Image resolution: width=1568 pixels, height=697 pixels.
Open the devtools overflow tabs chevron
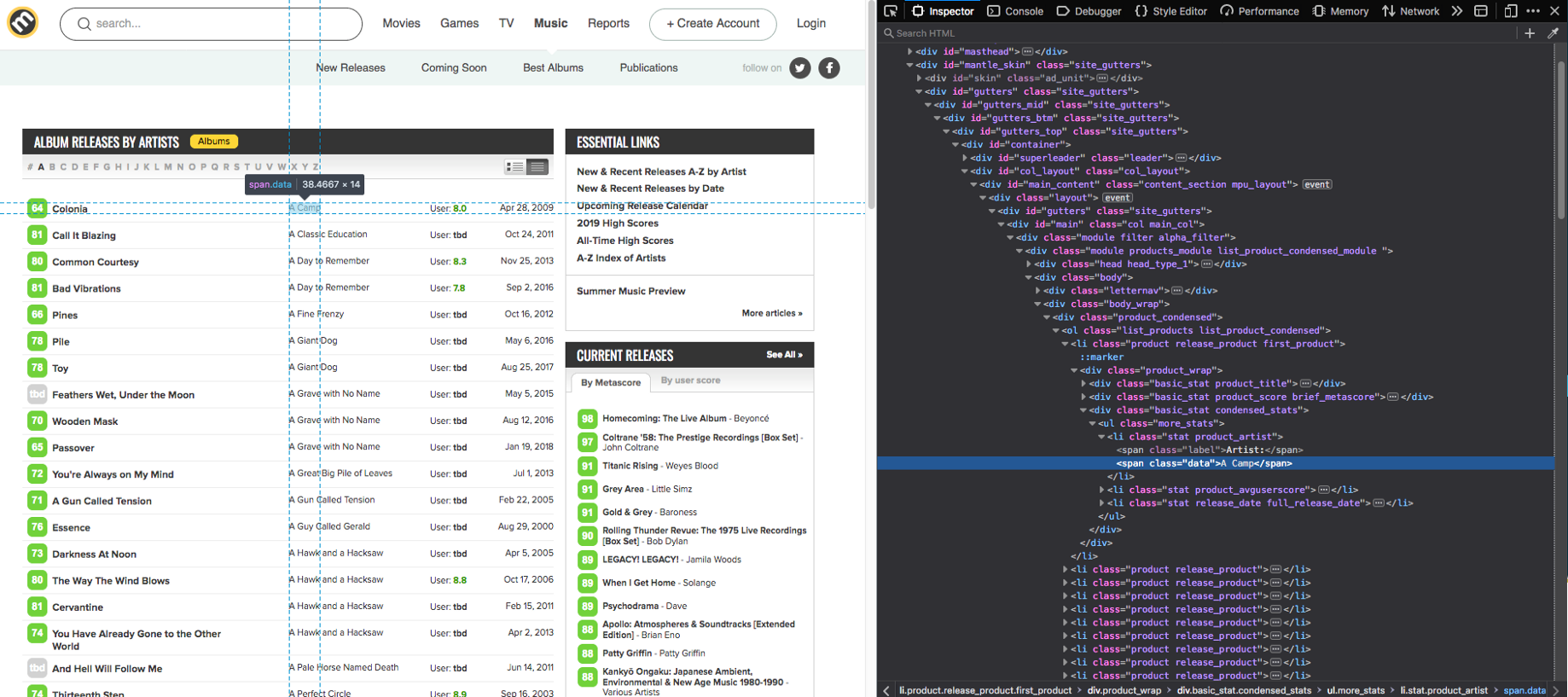[x=1457, y=11]
